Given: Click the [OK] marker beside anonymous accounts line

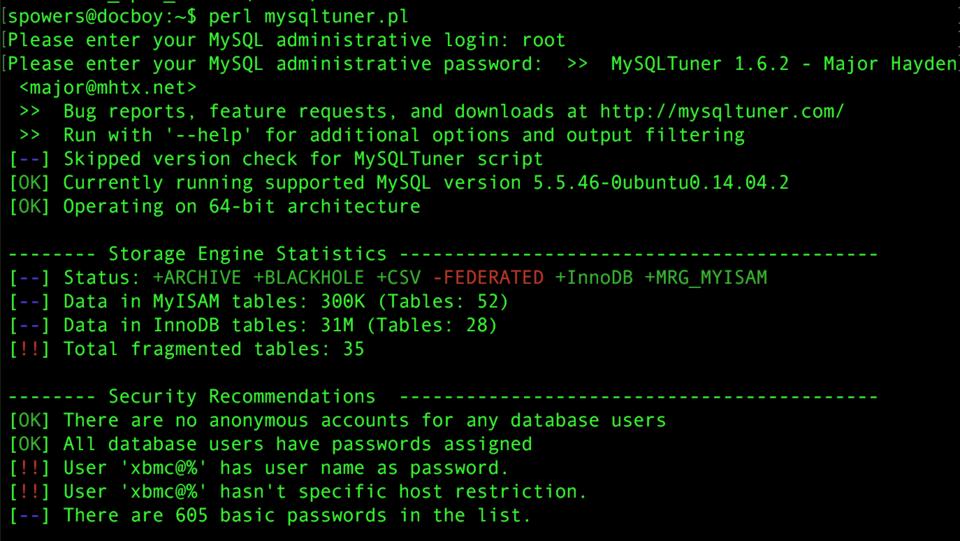Looking at the screenshot, I should 29,421.
